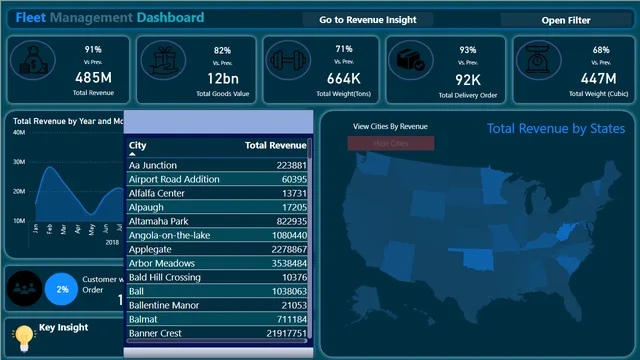The width and height of the screenshot is (640, 360).
Task: Click the Total Revenue by States title
Action: point(556,129)
